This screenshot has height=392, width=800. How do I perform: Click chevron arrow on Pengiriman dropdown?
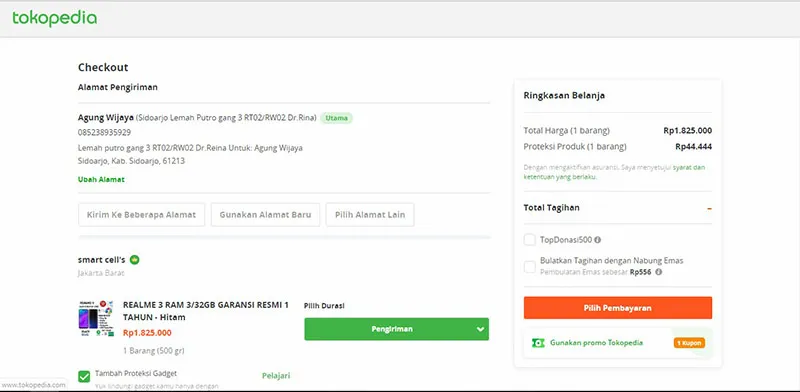click(x=480, y=329)
